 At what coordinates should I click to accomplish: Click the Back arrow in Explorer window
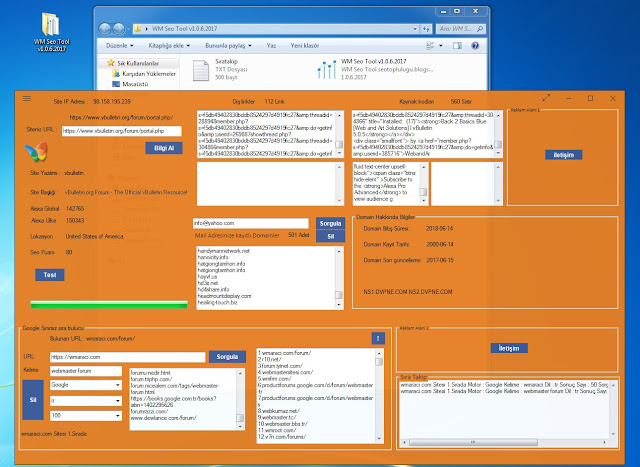105,29
